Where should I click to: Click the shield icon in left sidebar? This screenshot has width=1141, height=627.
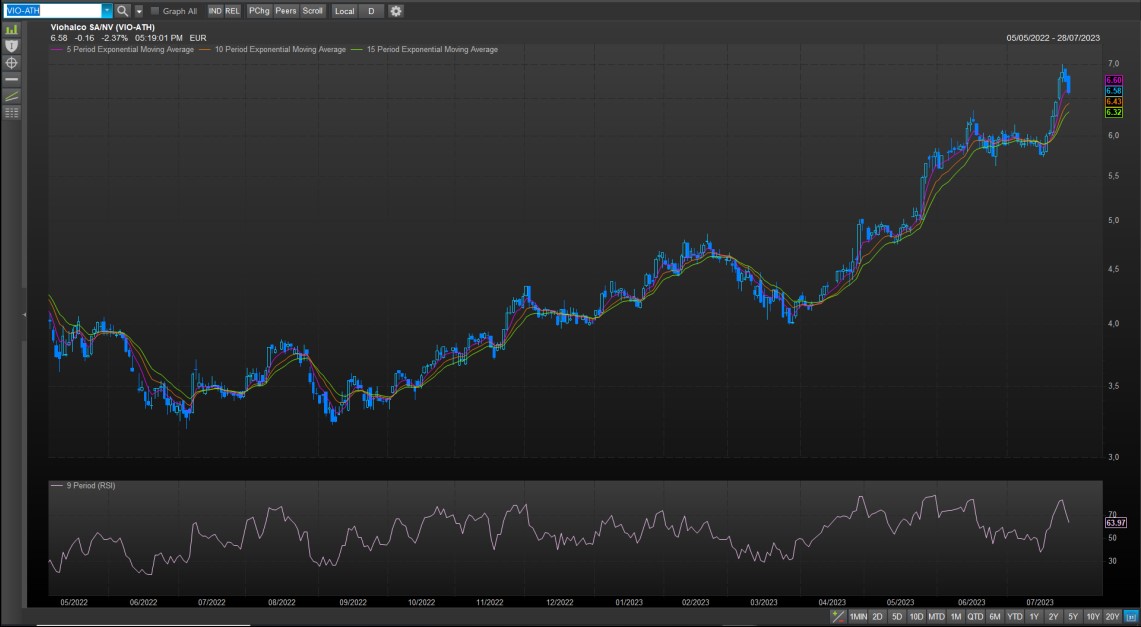12,46
